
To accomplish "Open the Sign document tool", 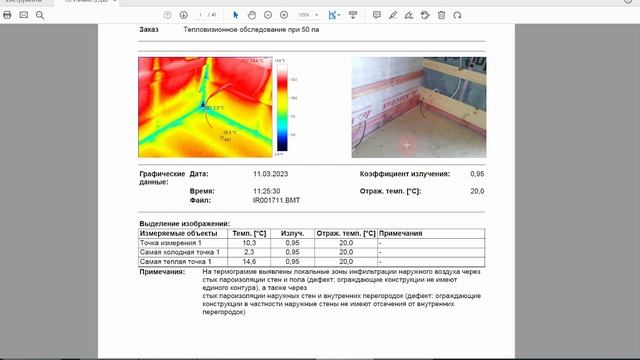I will pos(409,15).
